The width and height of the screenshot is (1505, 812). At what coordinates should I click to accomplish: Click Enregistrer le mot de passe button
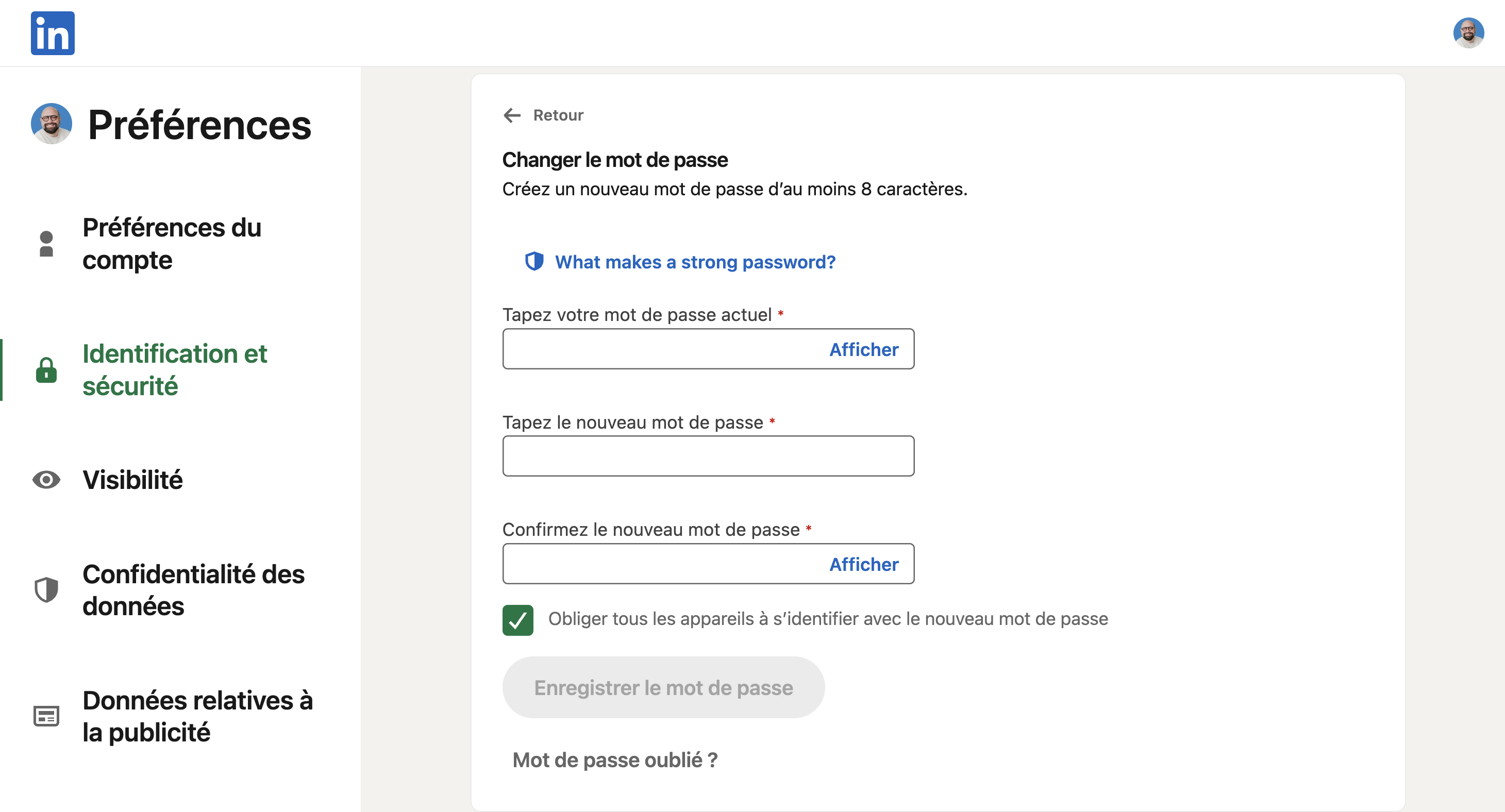tap(663, 687)
